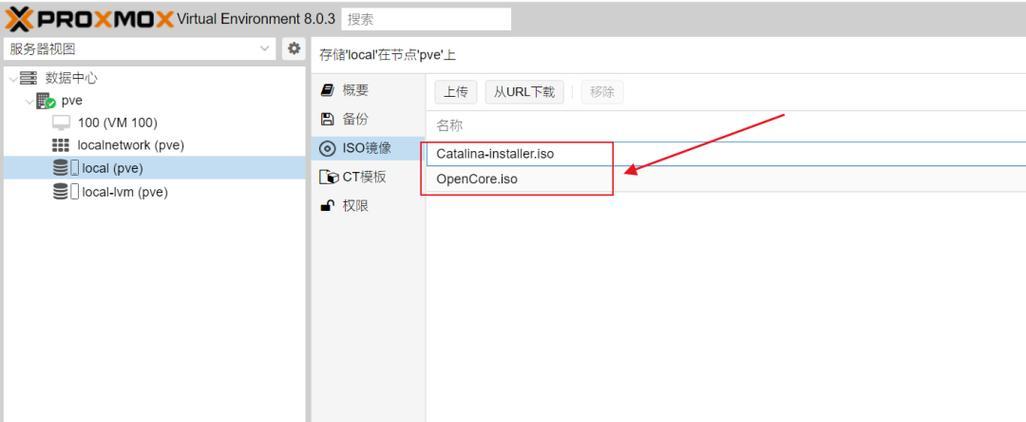Open the gear settings beside 服务器视图
Image resolution: width=1026 pixels, height=422 pixels.
tap(294, 48)
